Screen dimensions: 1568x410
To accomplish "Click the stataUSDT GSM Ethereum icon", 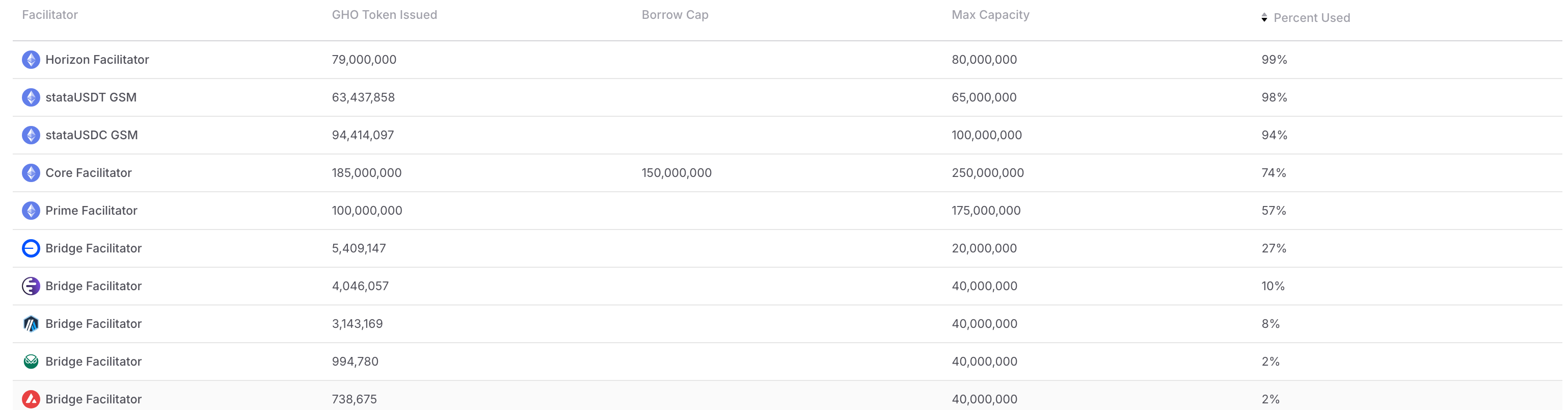I will pyautogui.click(x=31, y=97).
